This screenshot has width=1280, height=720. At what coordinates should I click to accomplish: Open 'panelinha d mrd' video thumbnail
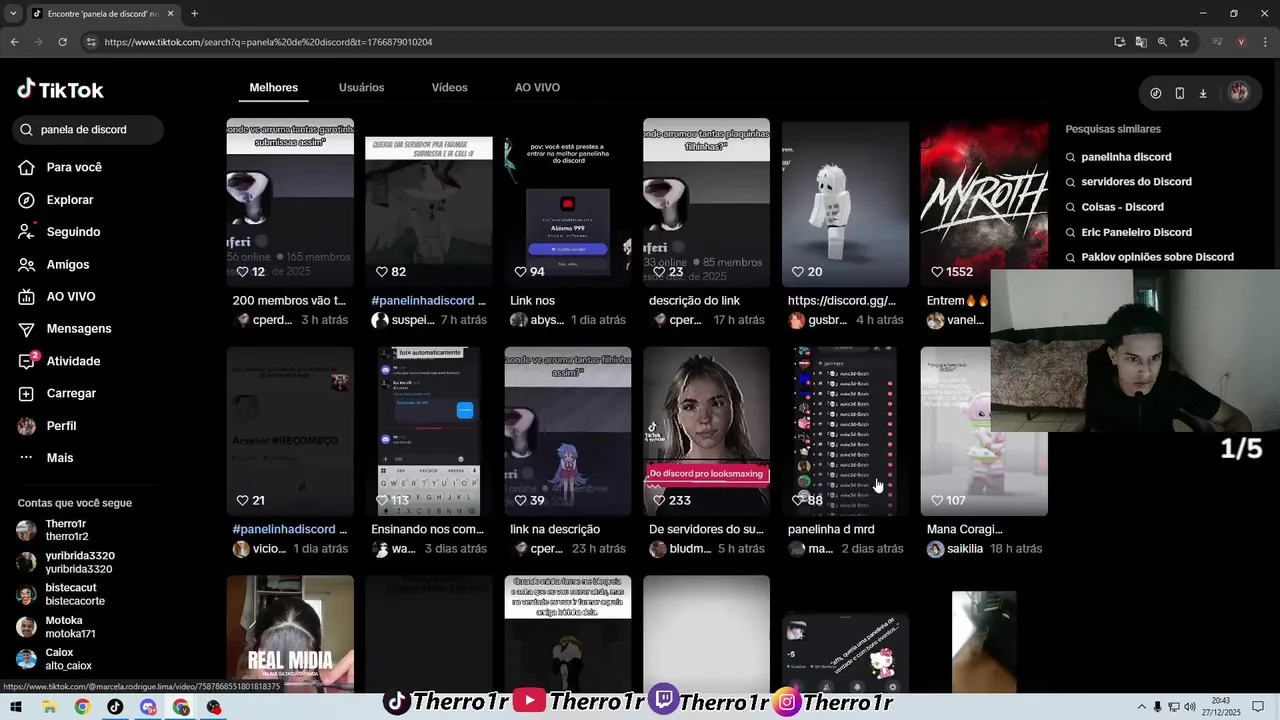(x=845, y=431)
